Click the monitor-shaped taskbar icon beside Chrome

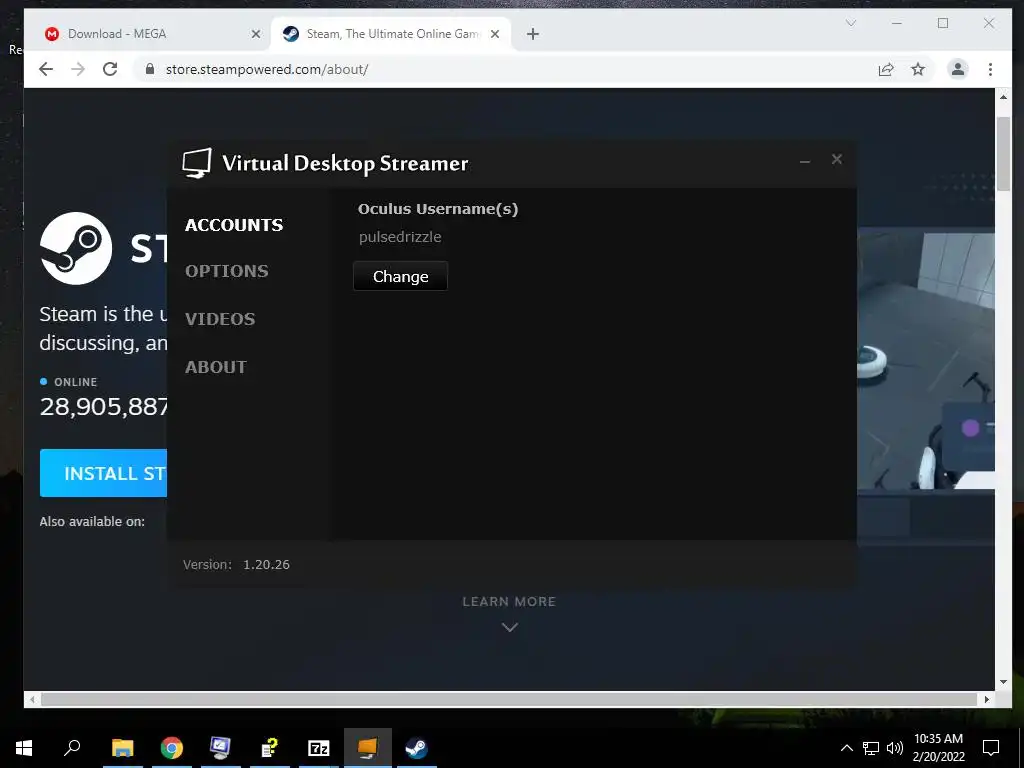pos(220,748)
